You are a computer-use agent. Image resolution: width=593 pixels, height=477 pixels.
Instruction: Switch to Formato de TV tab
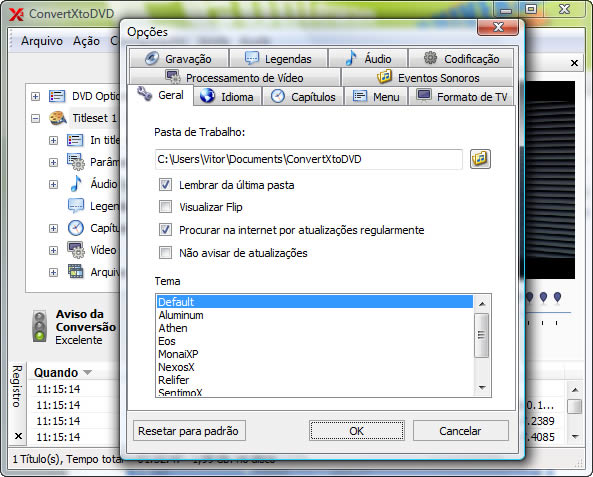click(x=461, y=96)
